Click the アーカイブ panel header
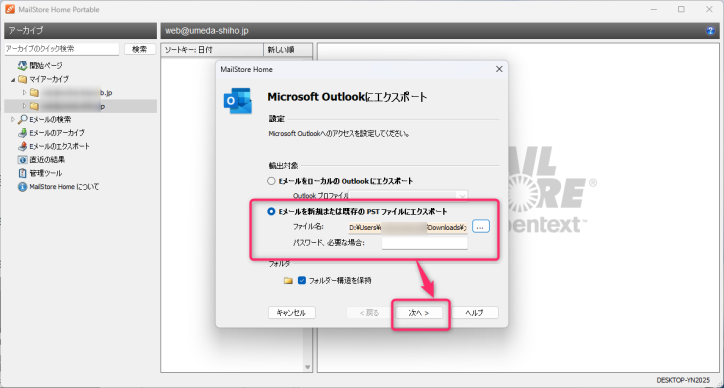This screenshot has width=724, height=388. (x=80, y=31)
